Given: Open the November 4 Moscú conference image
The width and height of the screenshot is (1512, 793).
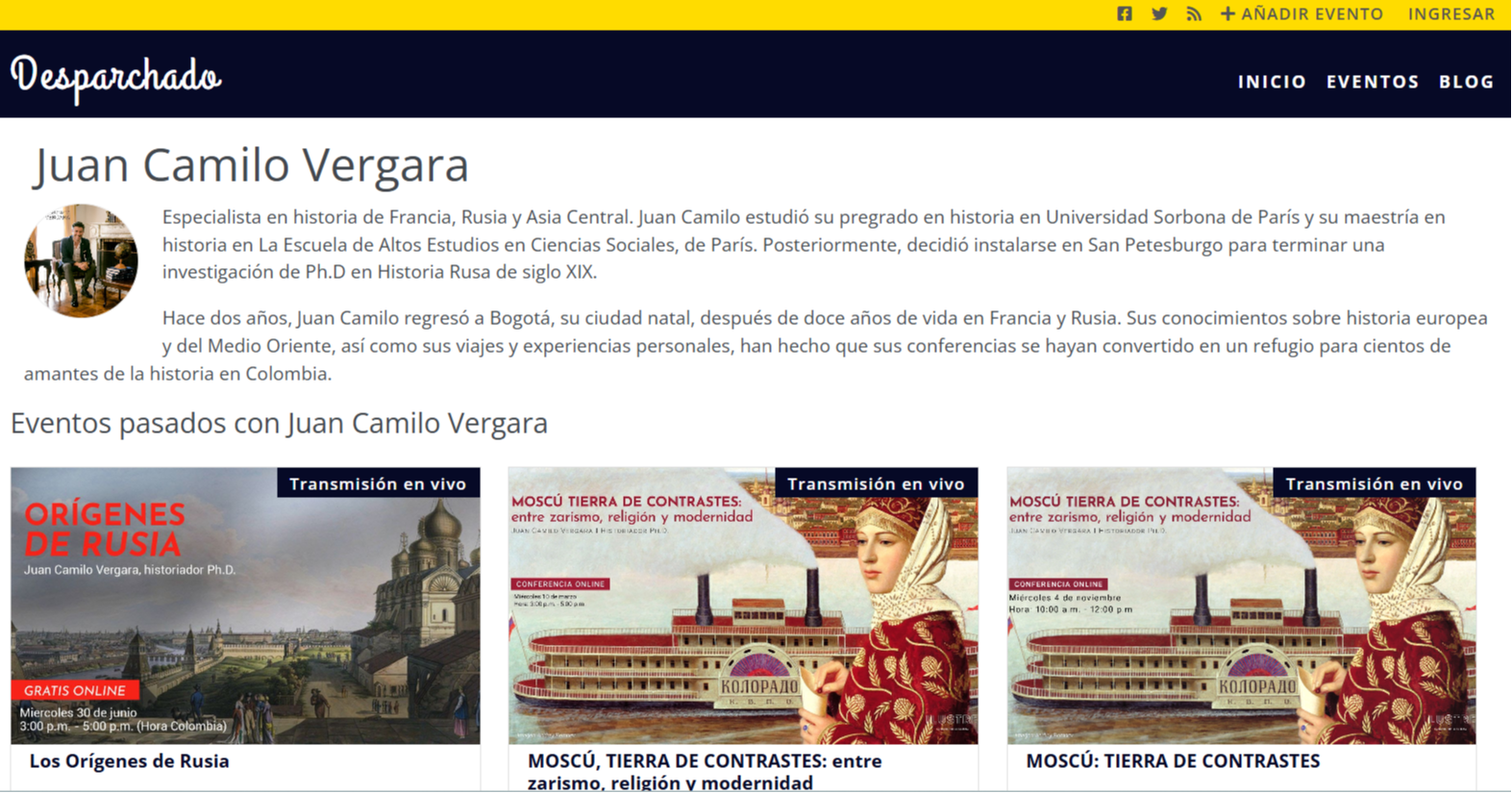Looking at the screenshot, I should [x=1241, y=606].
